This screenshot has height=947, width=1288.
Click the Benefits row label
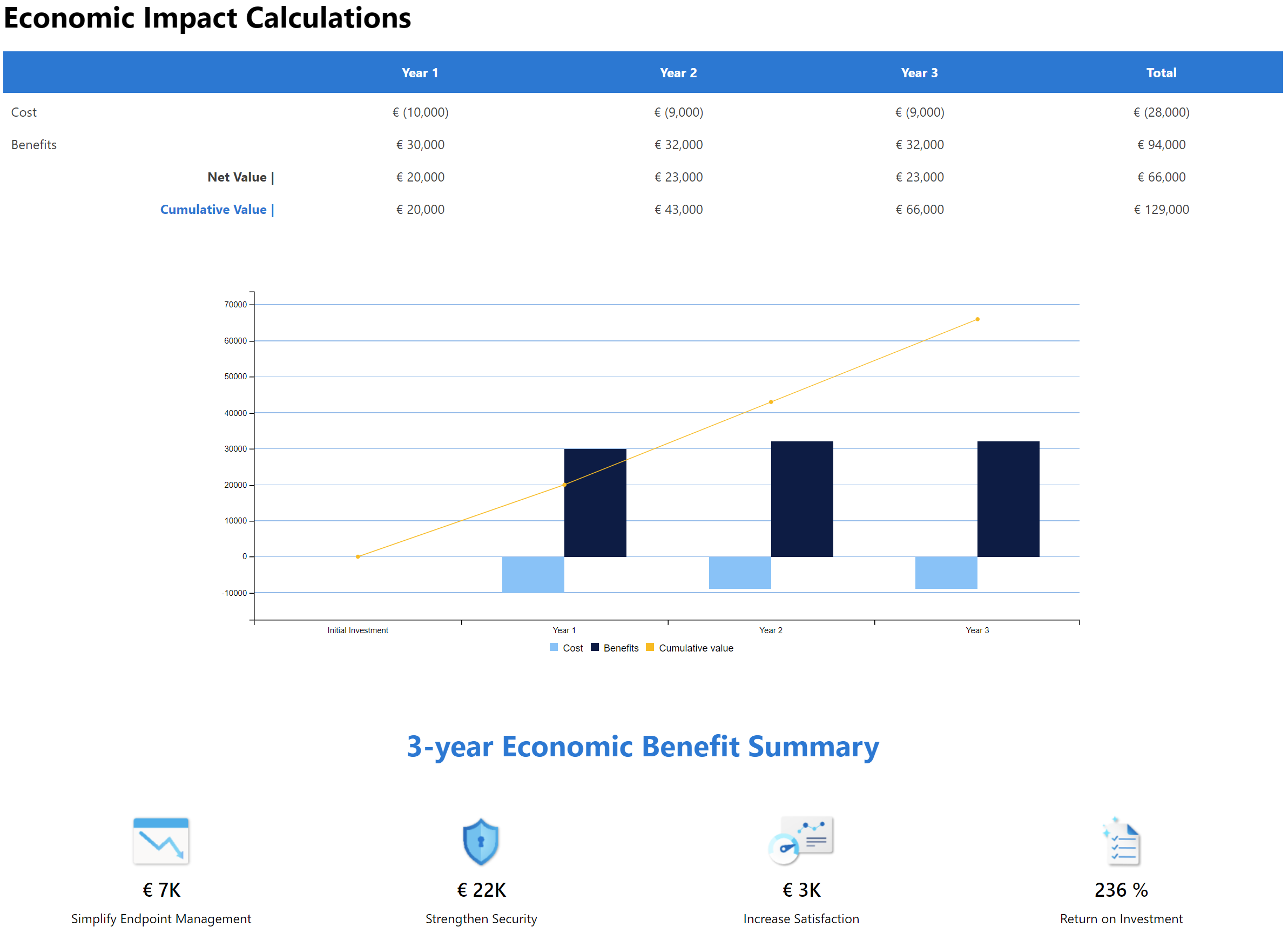(34, 144)
